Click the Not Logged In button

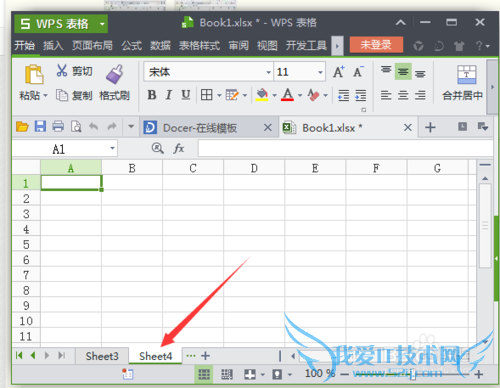(376, 45)
